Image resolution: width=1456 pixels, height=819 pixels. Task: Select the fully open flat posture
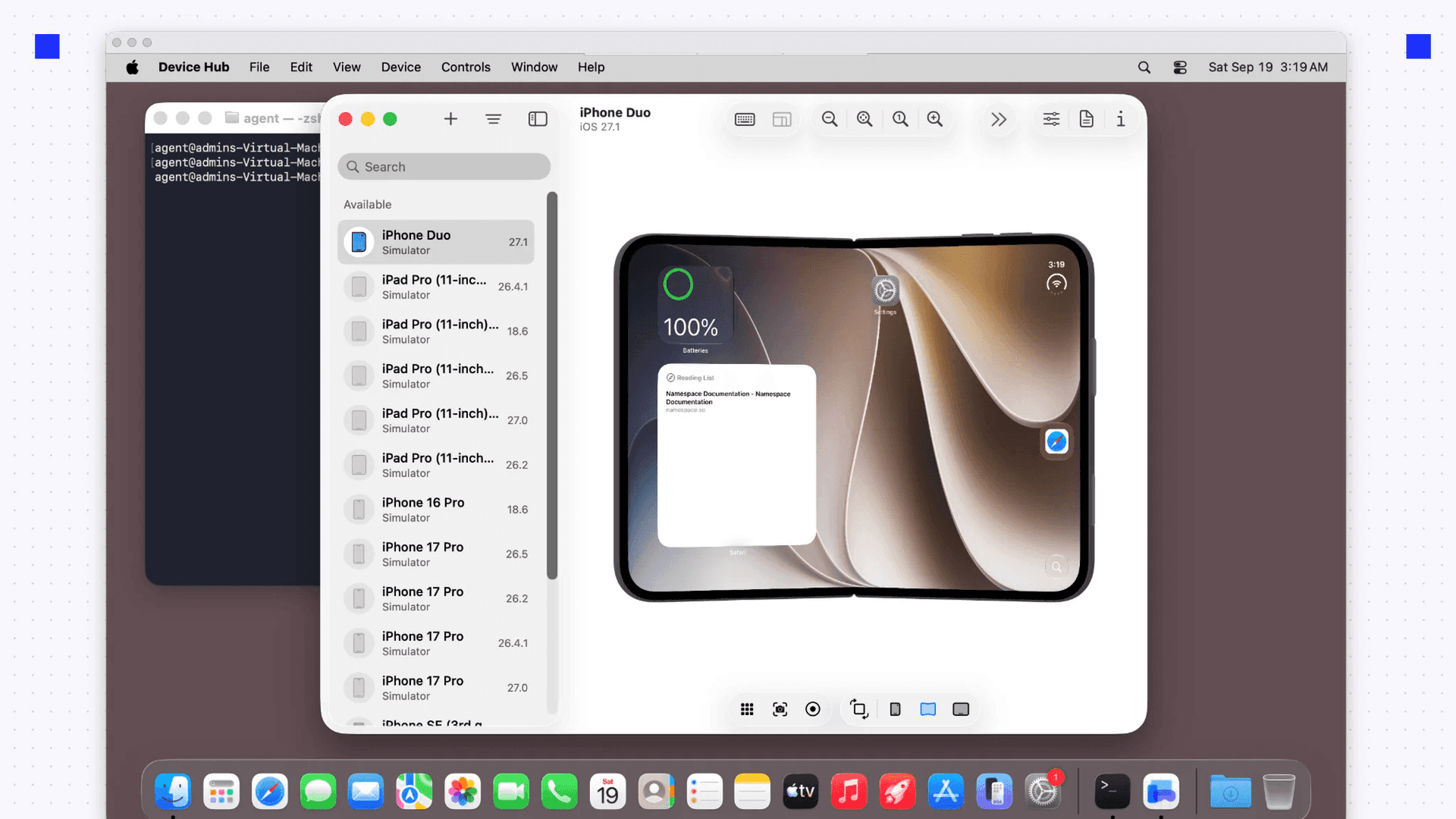tap(961, 709)
